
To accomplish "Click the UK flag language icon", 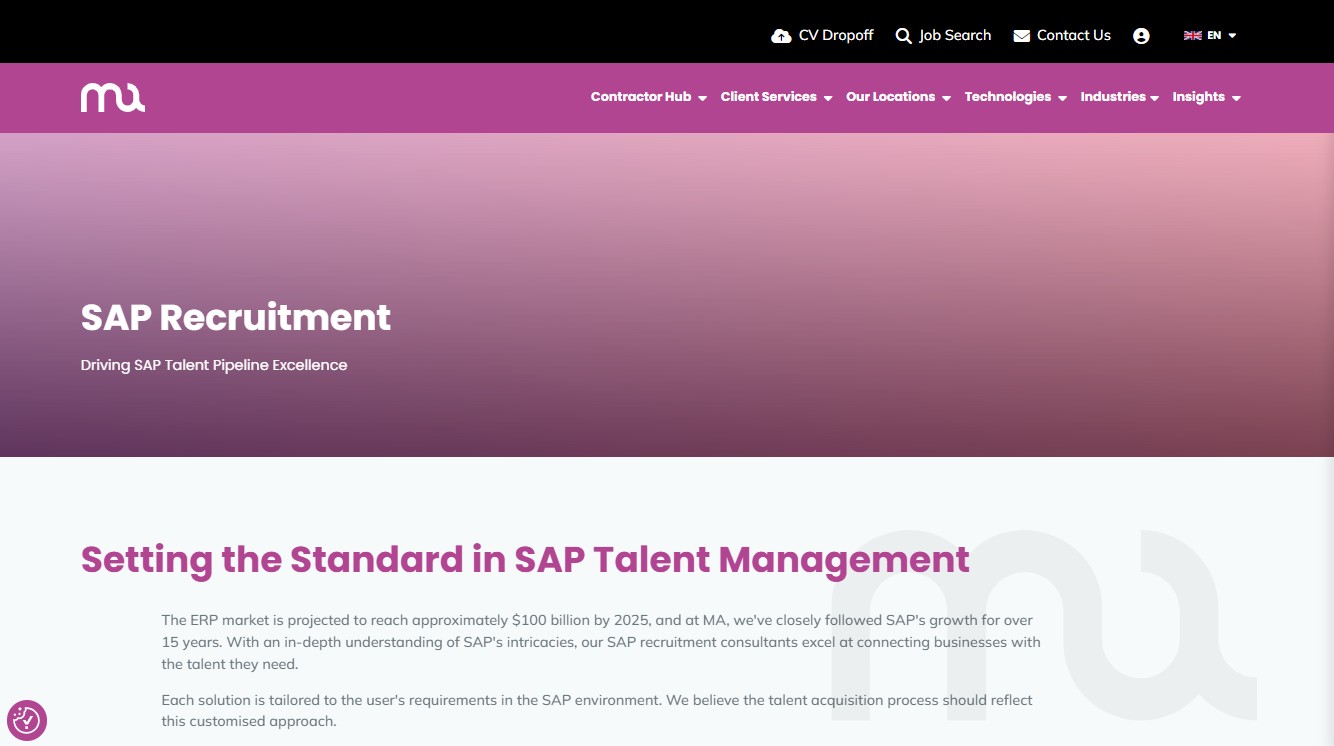I will [x=1192, y=35].
